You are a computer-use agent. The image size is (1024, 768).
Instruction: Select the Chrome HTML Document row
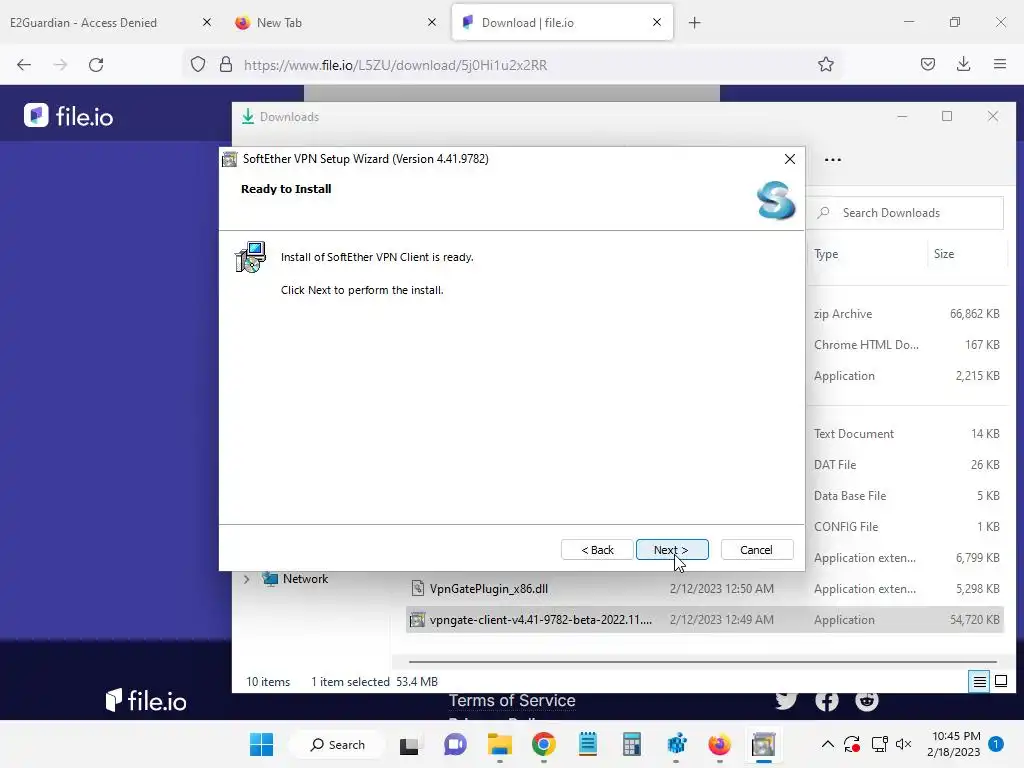[906, 345]
